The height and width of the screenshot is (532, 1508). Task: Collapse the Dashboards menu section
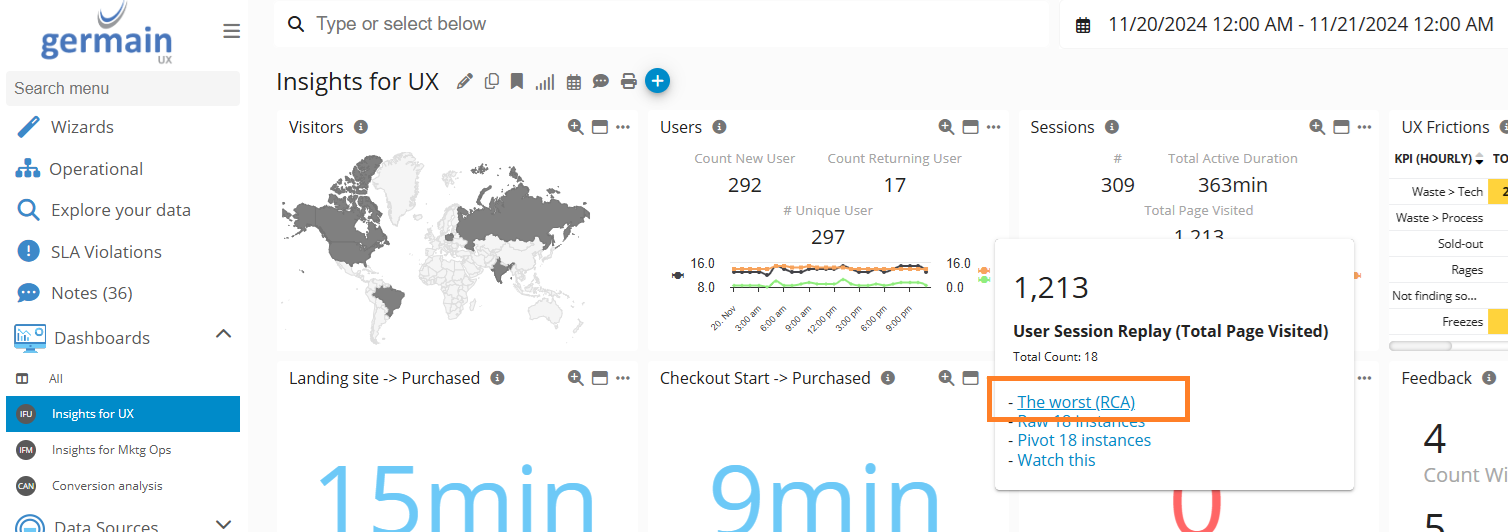point(224,334)
